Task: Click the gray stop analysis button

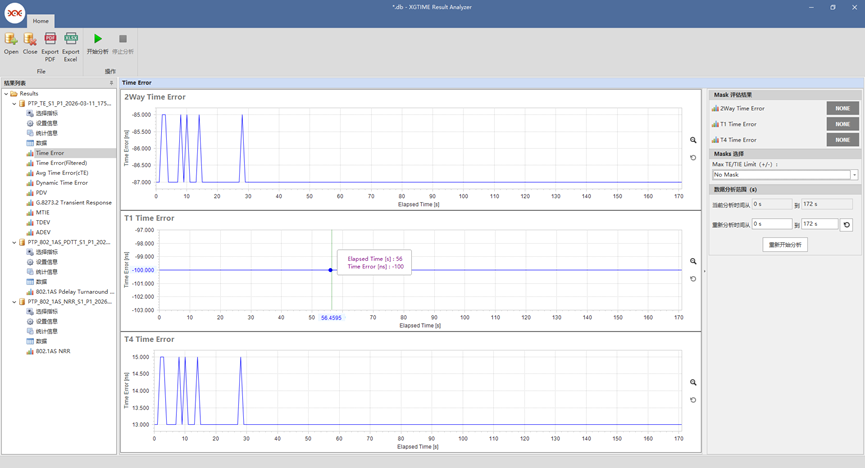Action: tap(123, 43)
